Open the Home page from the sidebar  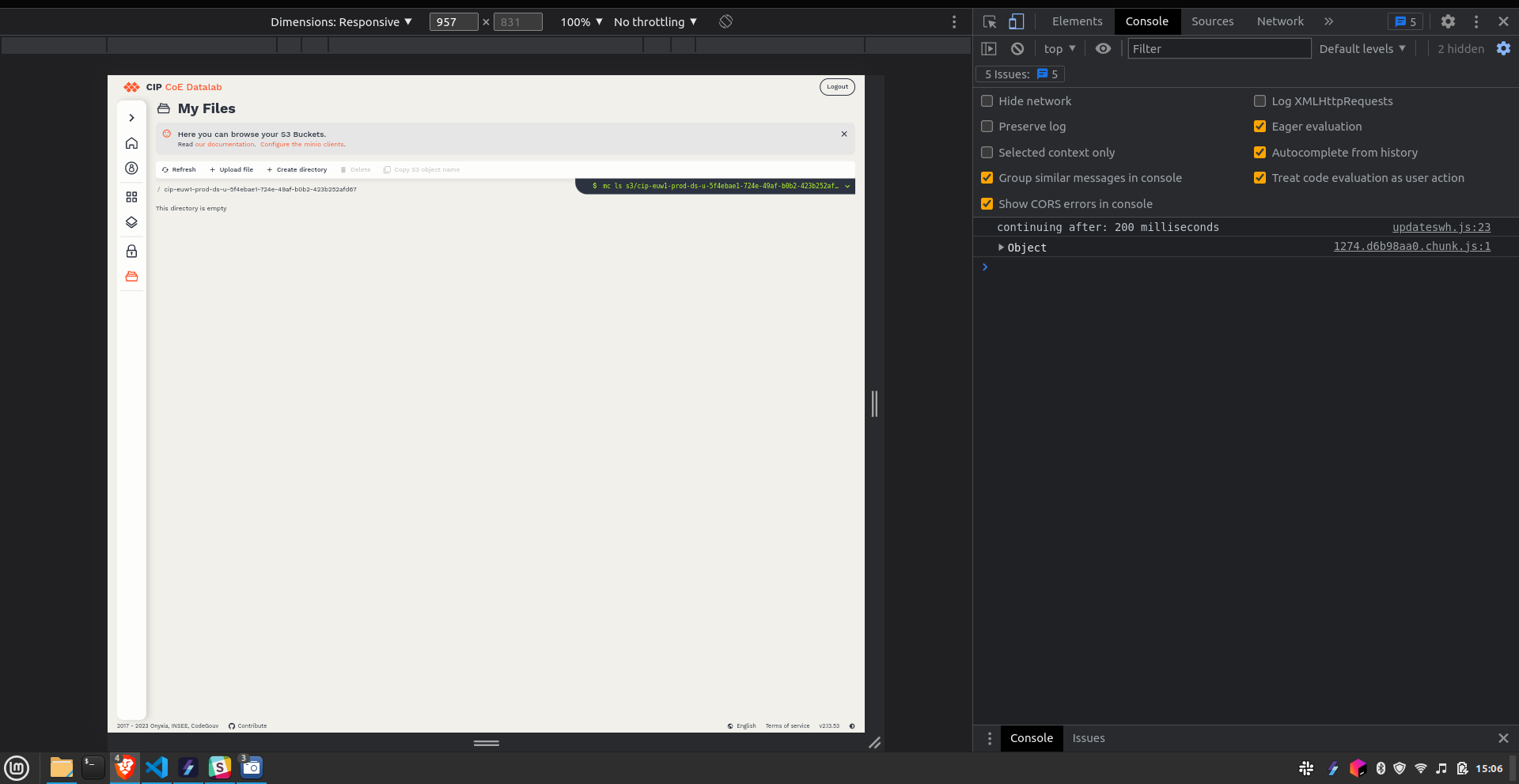click(x=131, y=143)
